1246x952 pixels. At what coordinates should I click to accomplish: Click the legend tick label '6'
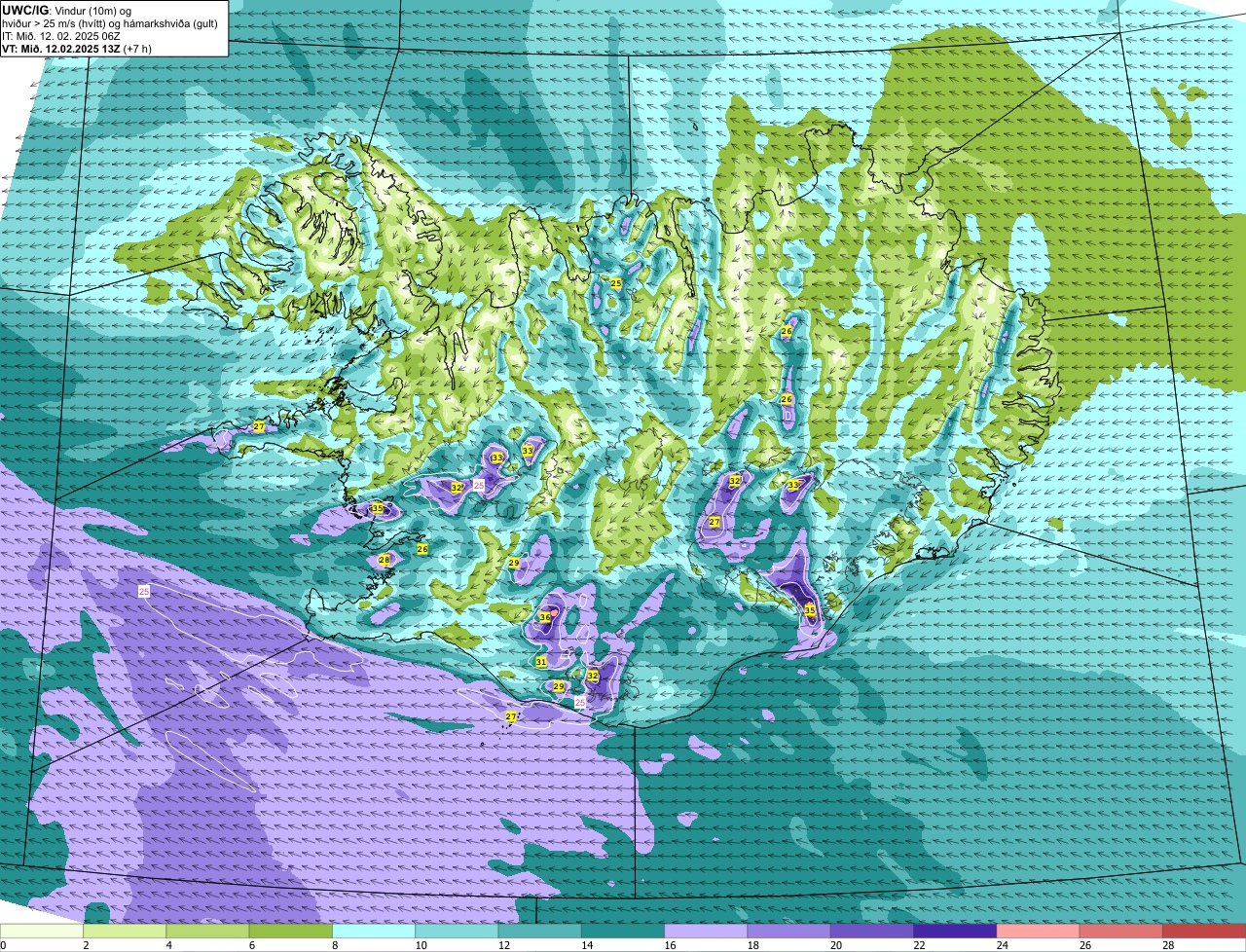point(251,945)
